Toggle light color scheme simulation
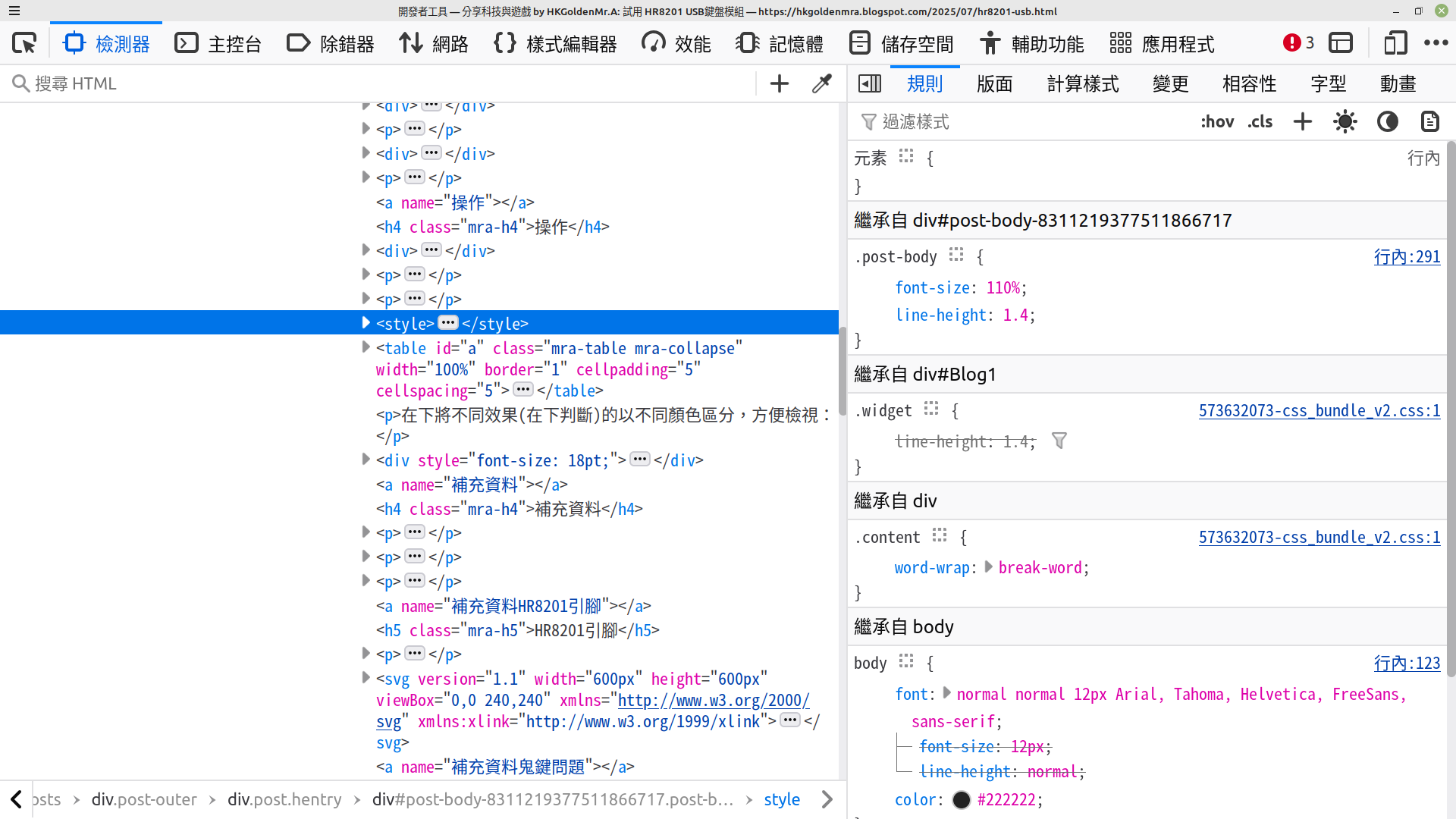The width and height of the screenshot is (1456, 819). pyautogui.click(x=1345, y=121)
